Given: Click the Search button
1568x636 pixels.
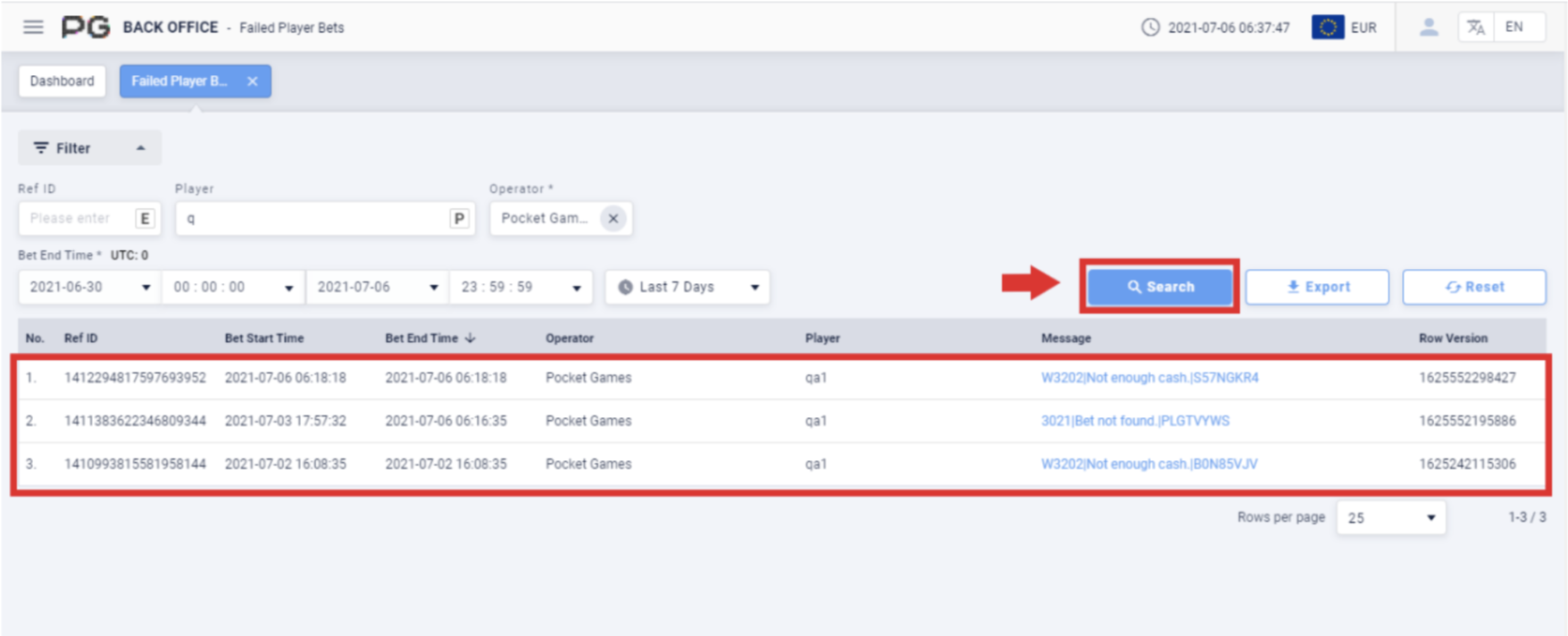Looking at the screenshot, I should tap(1159, 287).
